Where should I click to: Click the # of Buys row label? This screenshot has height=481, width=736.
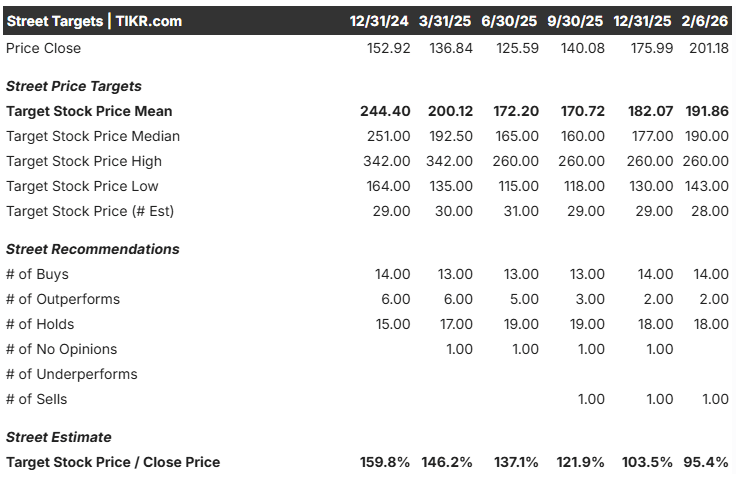(x=37, y=274)
